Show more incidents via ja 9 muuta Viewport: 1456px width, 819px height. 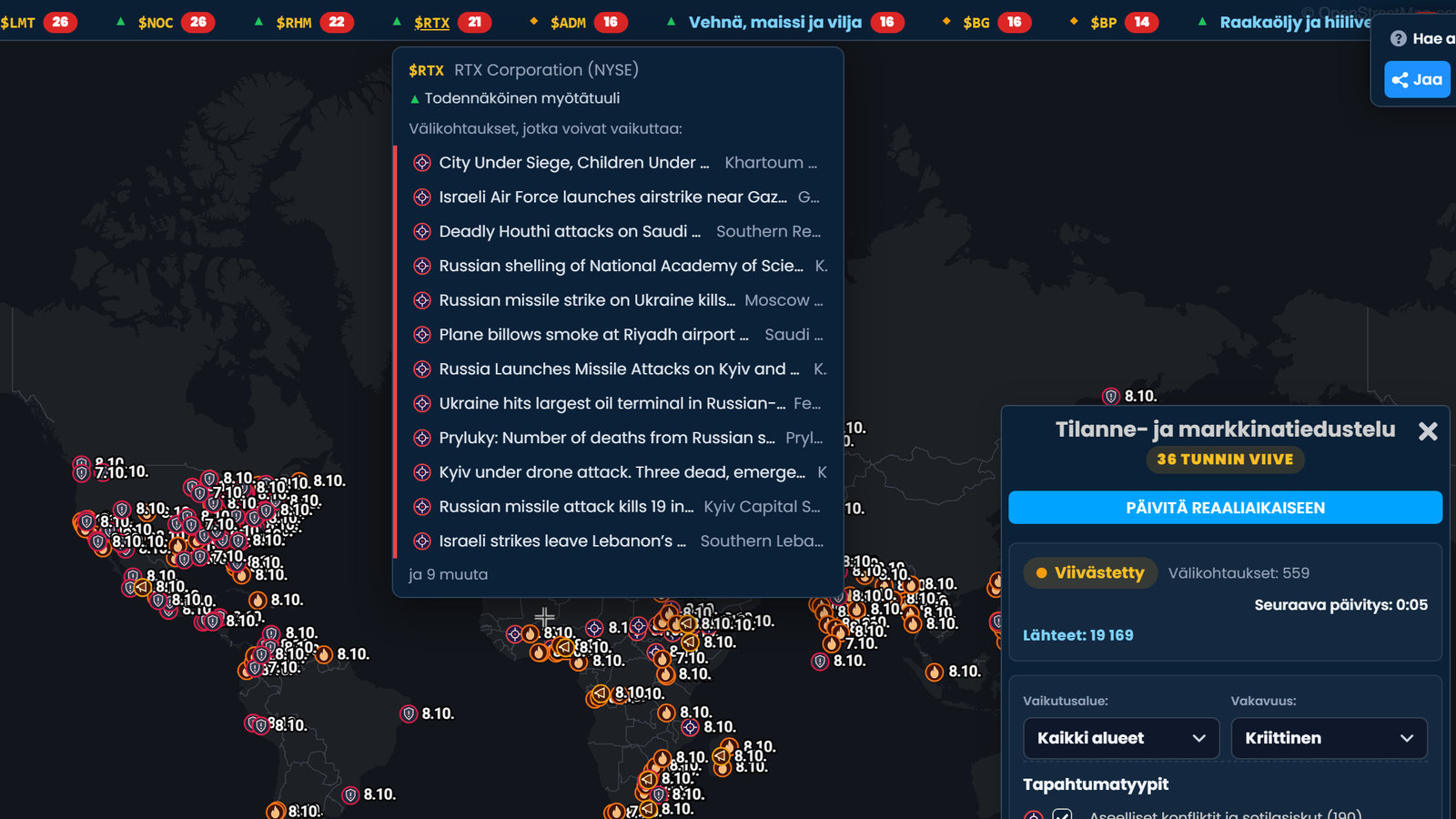click(x=448, y=574)
